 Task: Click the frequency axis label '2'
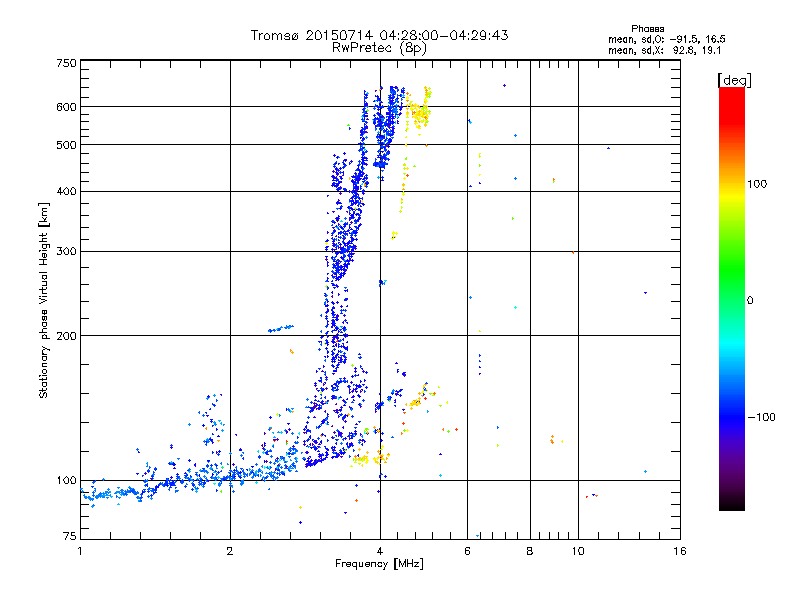click(x=230, y=551)
